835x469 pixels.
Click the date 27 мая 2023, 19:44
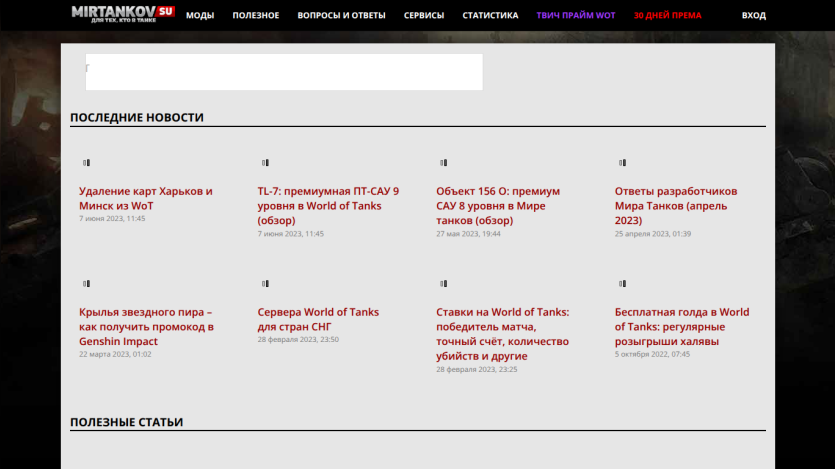pyautogui.click(x=468, y=233)
